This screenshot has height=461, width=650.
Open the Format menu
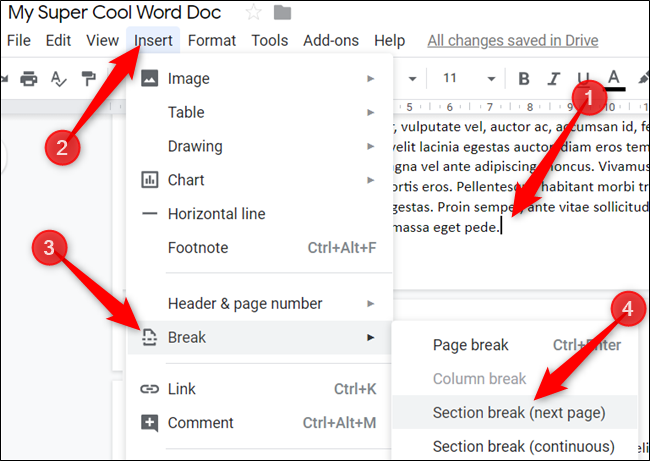click(212, 41)
